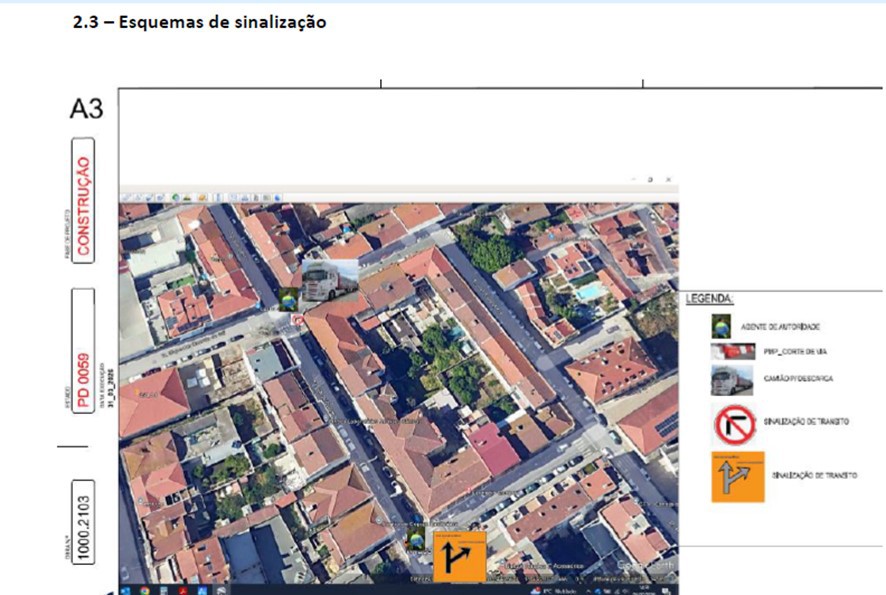This screenshot has height=595, width=886.
Task: Click the no-left-turn sign in the legend
Action: point(735,424)
